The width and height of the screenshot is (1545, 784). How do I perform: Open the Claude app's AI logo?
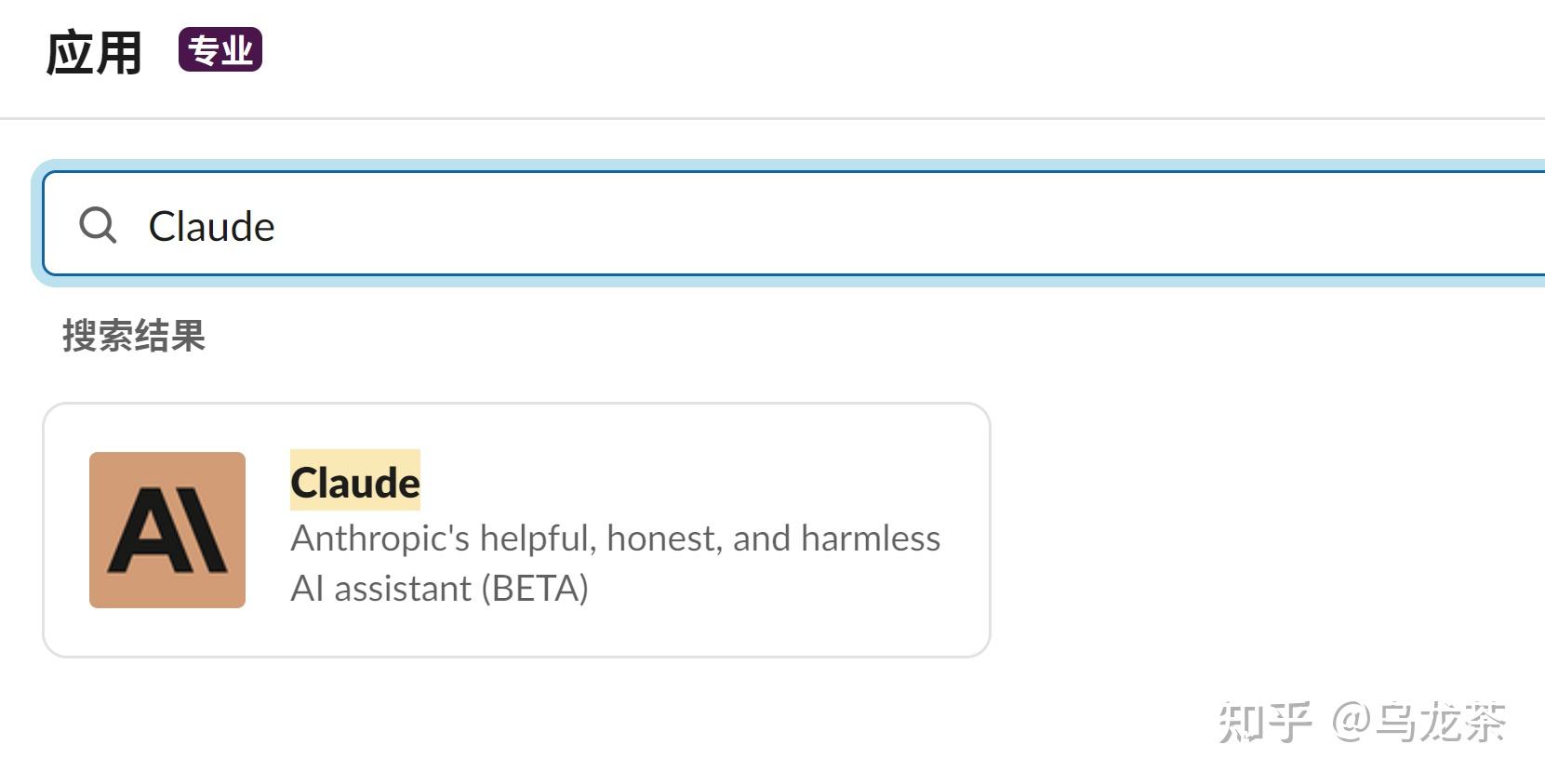tap(167, 530)
